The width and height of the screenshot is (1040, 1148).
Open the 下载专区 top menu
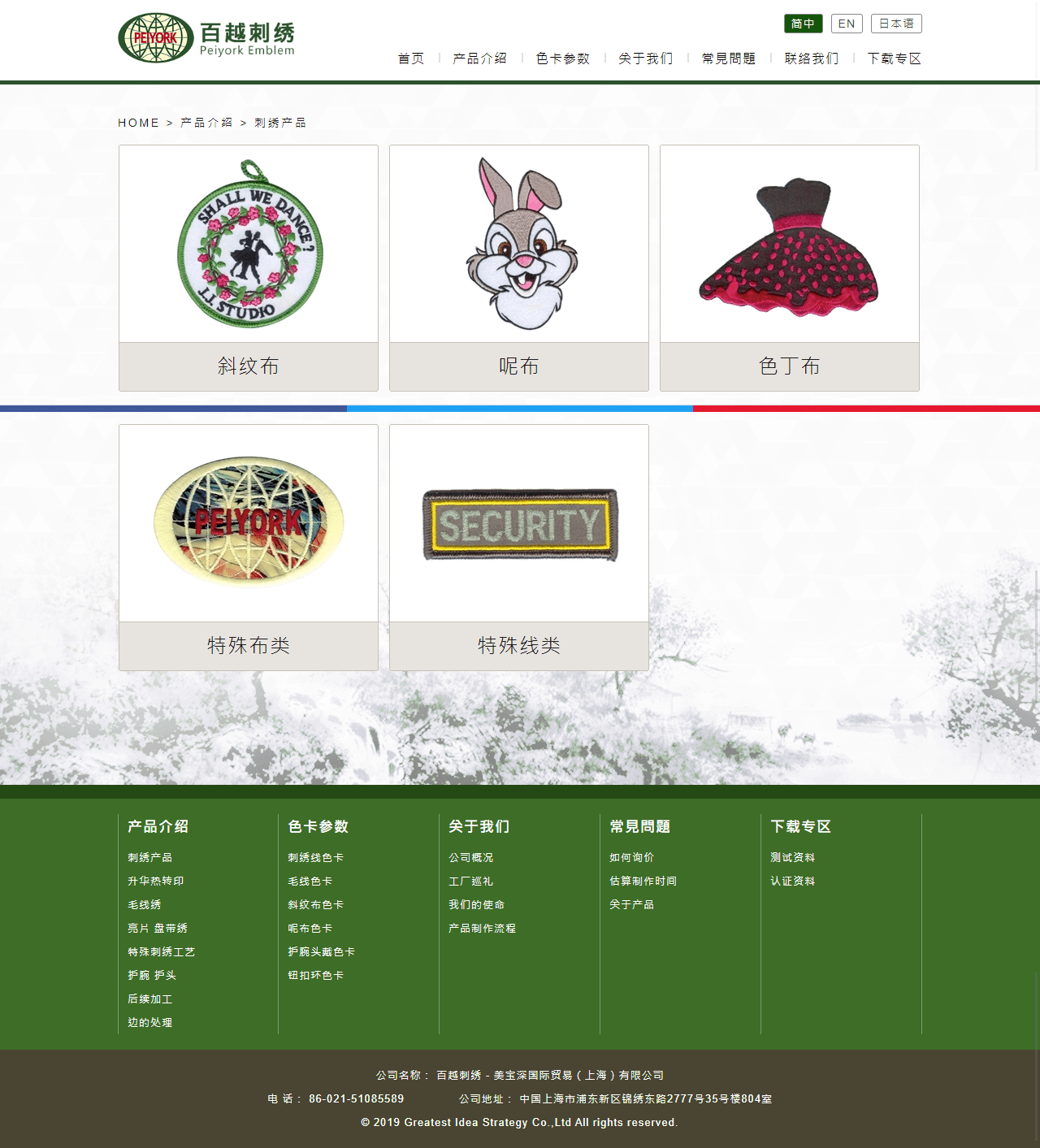click(895, 58)
